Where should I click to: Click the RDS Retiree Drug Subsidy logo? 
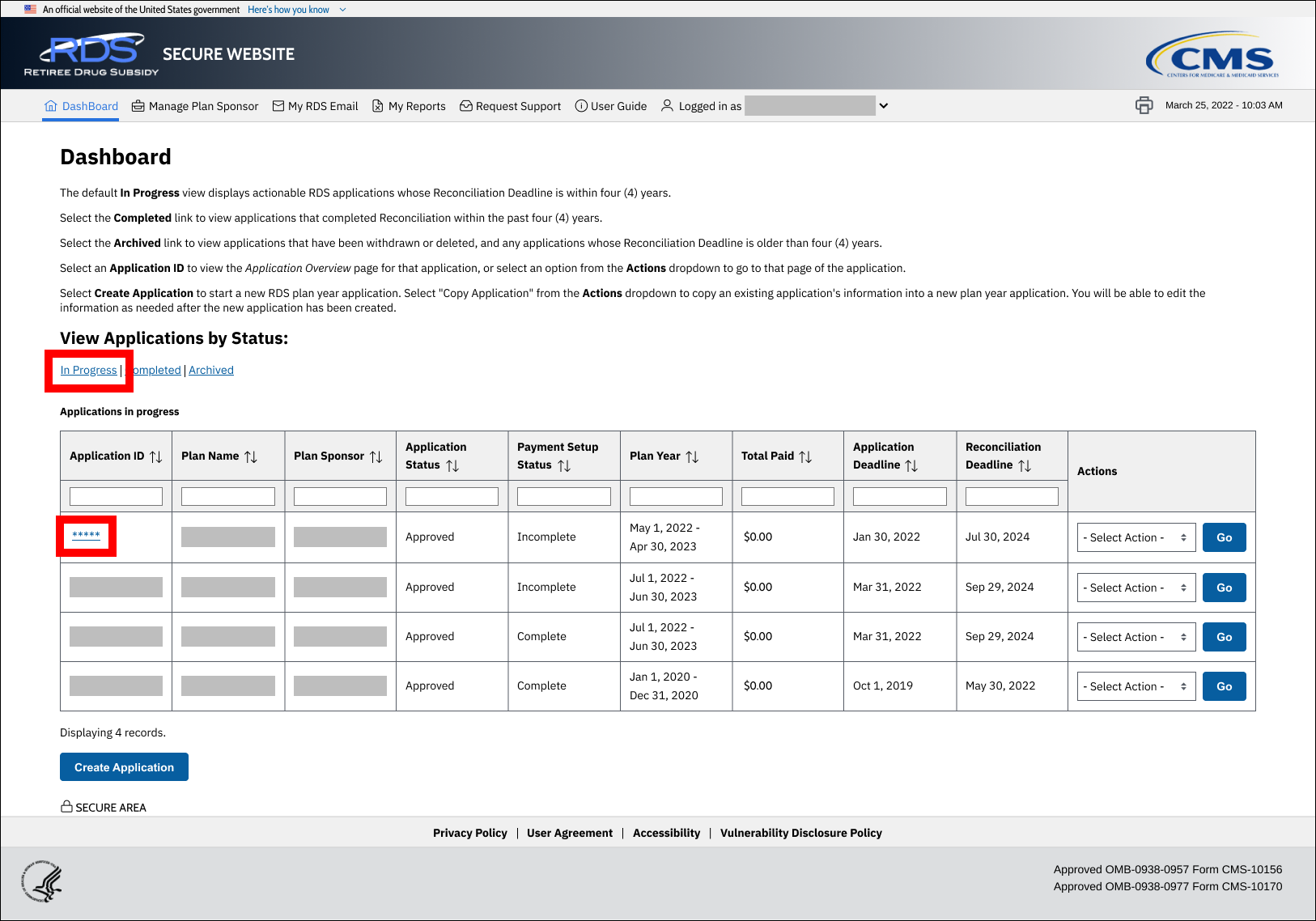(x=91, y=54)
